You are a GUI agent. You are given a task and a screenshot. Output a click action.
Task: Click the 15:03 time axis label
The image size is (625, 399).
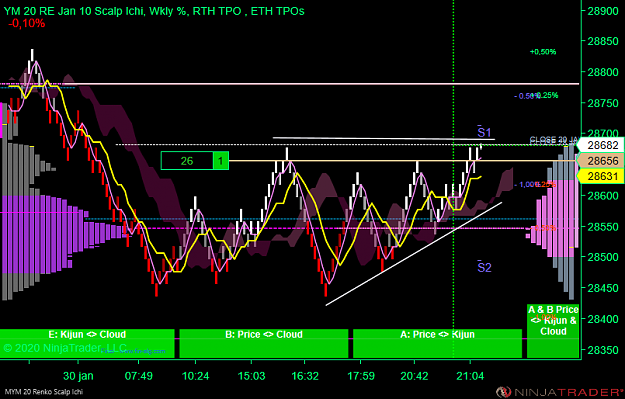[251, 376]
